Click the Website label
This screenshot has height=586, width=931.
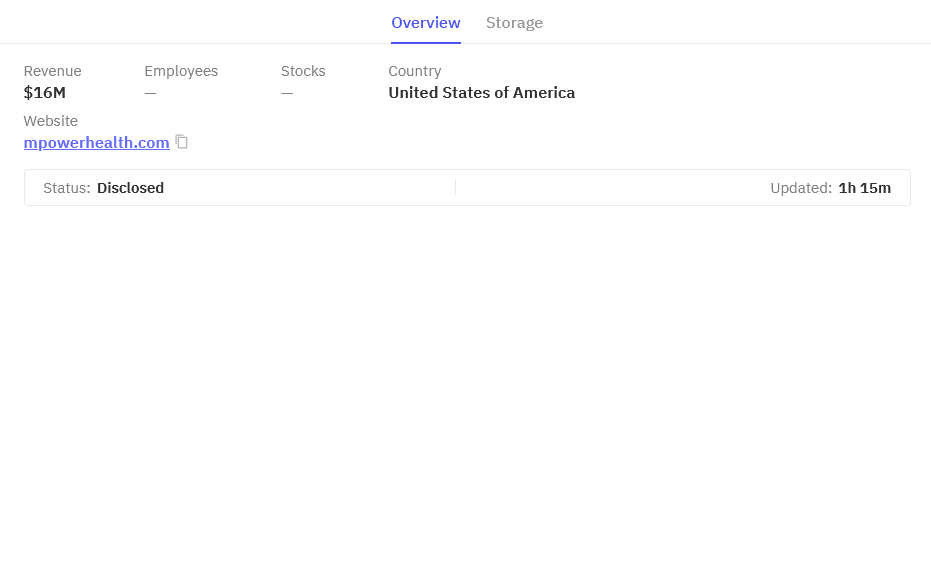(51, 121)
